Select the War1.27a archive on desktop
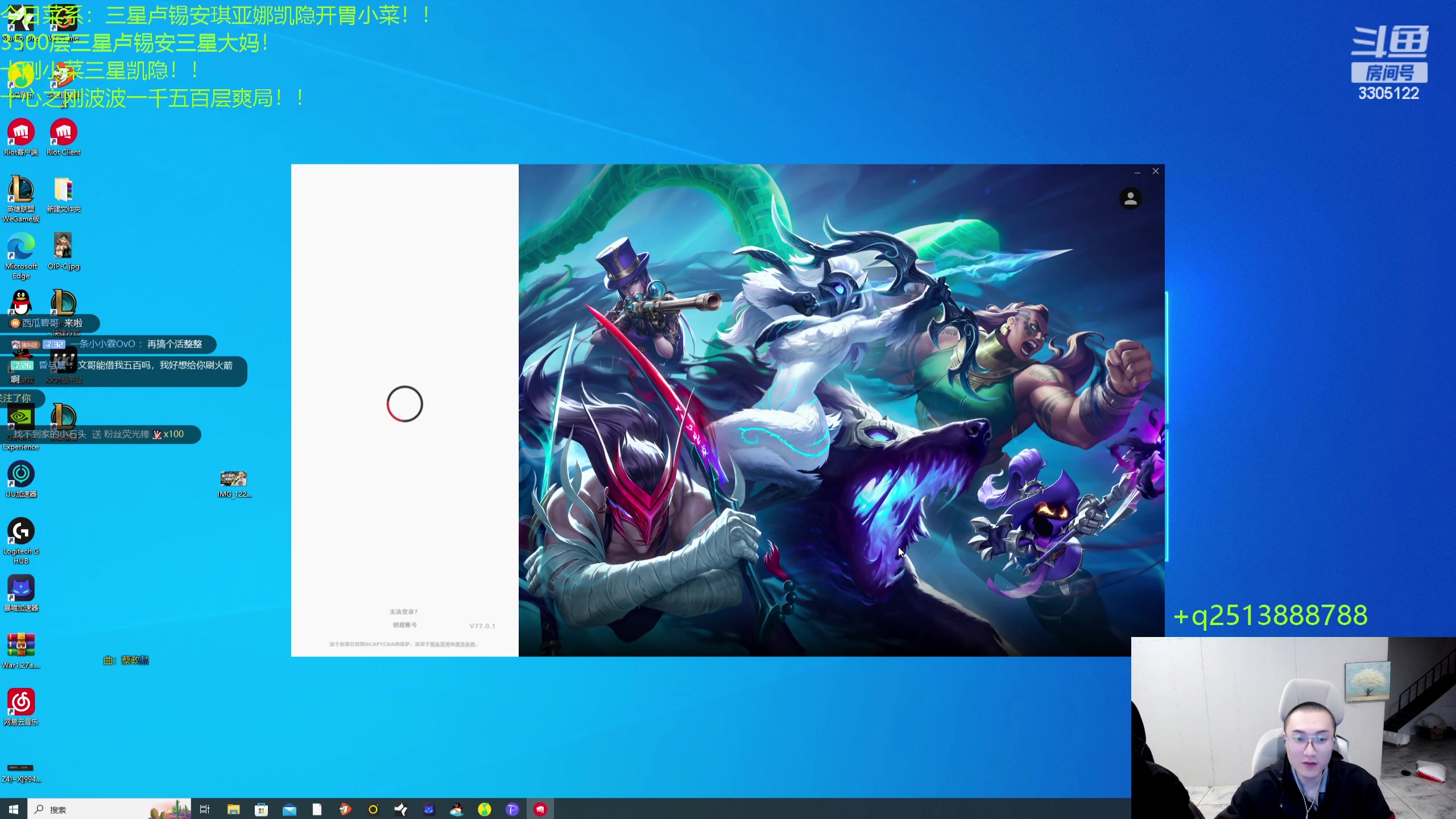This screenshot has width=1456, height=819. (x=21, y=650)
